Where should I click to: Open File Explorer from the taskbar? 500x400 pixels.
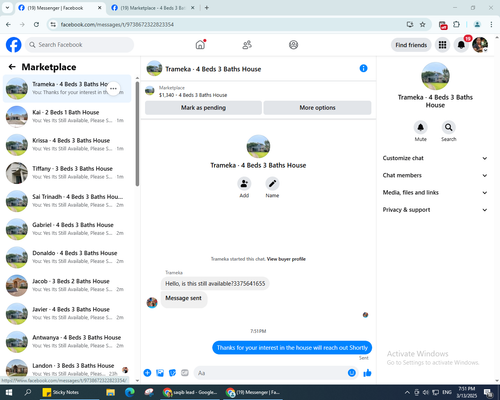tap(110, 392)
